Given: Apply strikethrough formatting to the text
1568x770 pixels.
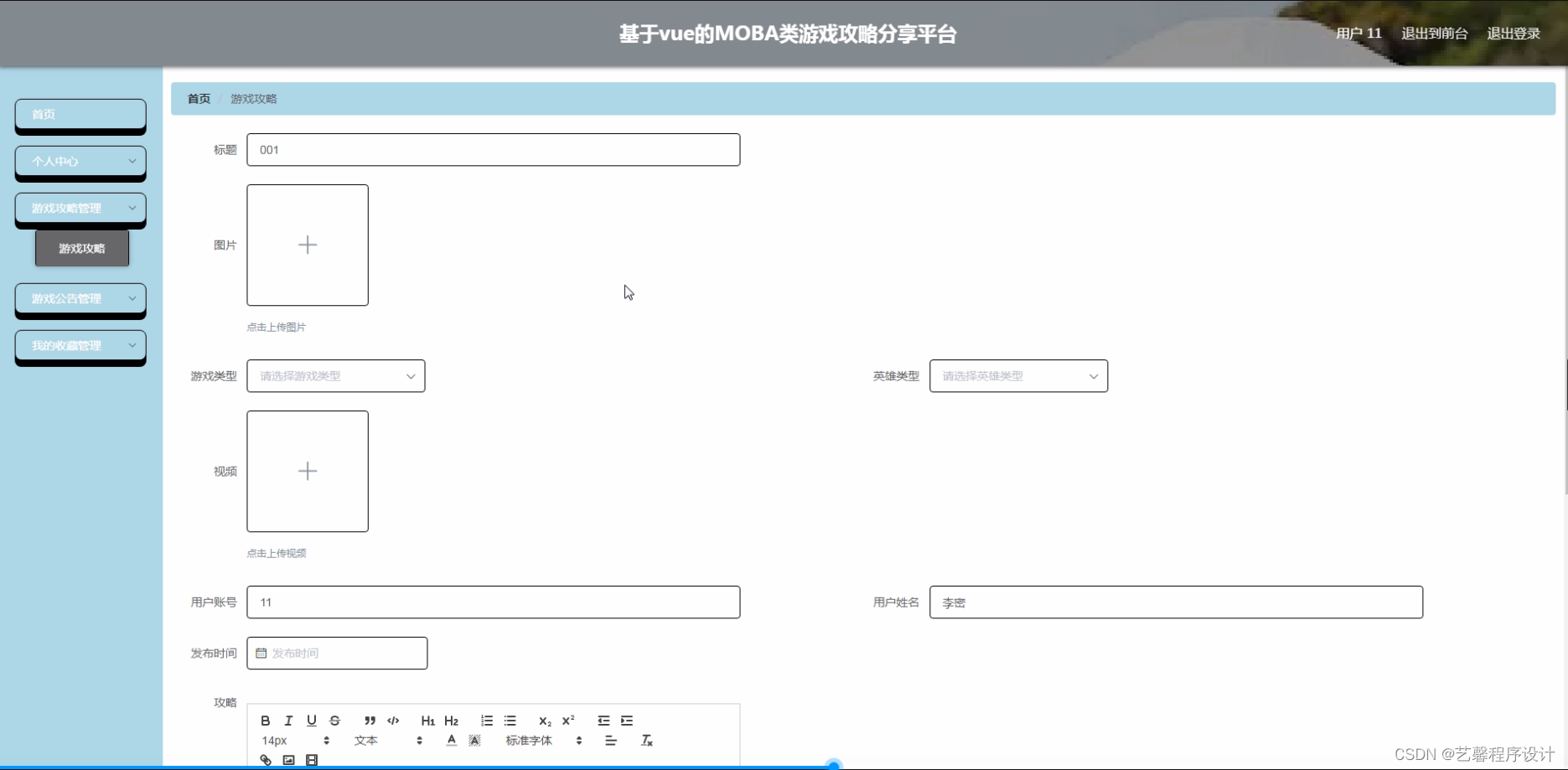Looking at the screenshot, I should point(334,721).
